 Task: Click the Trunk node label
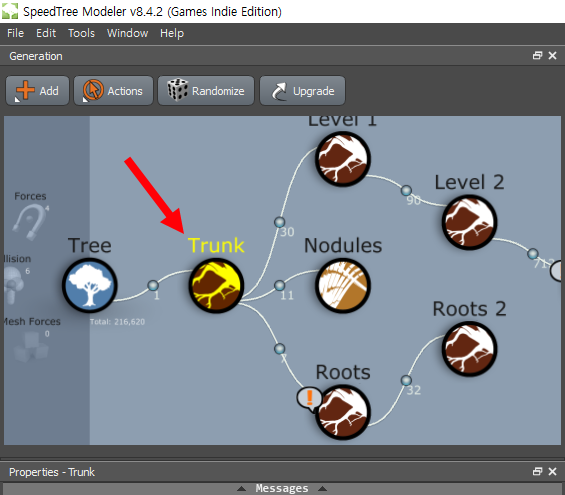point(216,245)
